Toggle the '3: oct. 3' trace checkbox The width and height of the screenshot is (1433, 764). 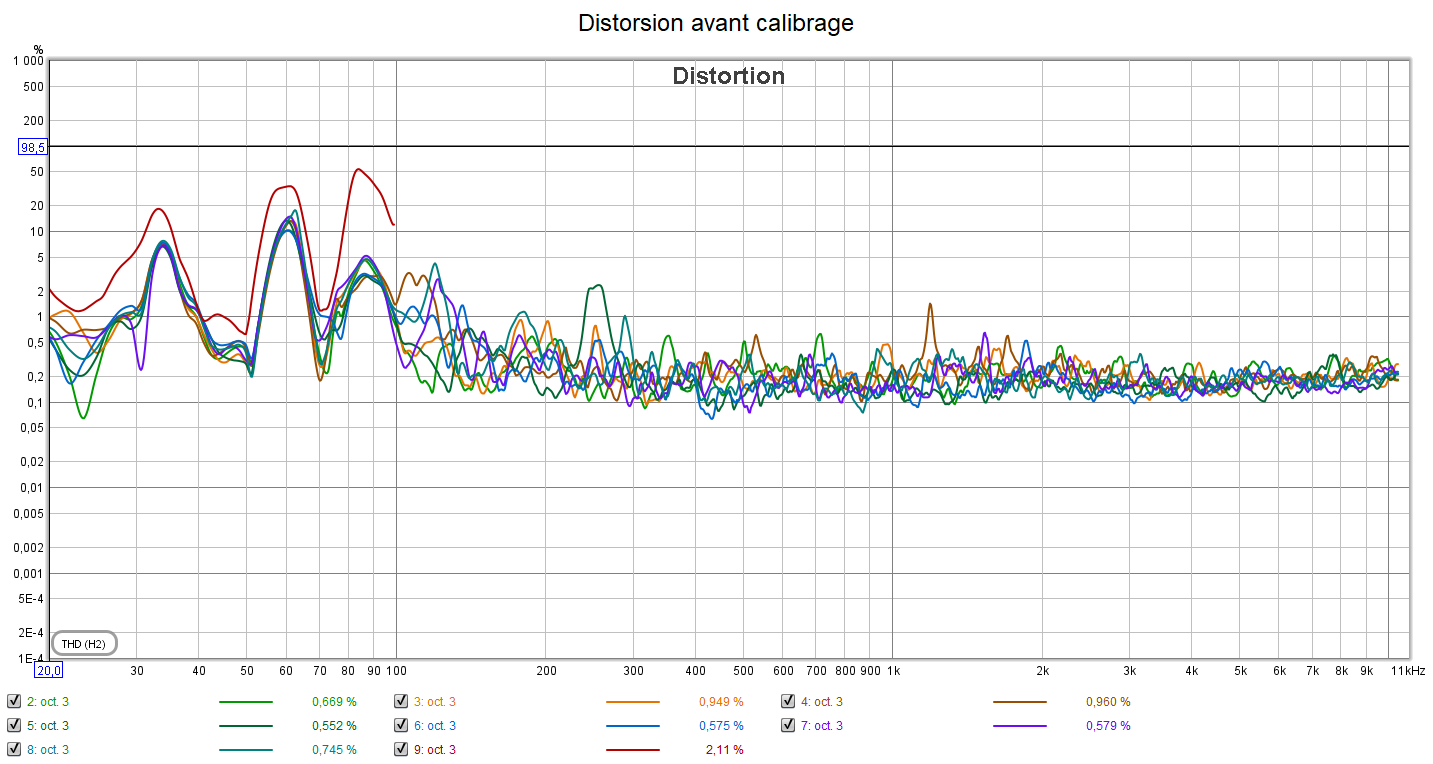coord(400,701)
